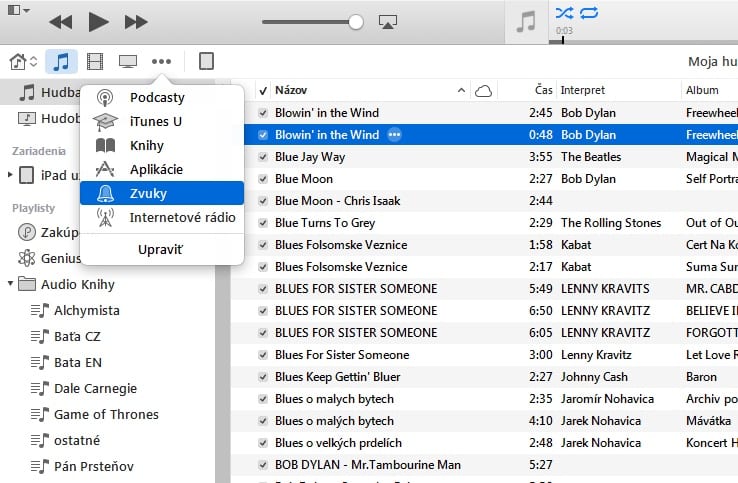The height and width of the screenshot is (483, 738).
Task: Open the AirPlay output selector
Action: pos(388,22)
